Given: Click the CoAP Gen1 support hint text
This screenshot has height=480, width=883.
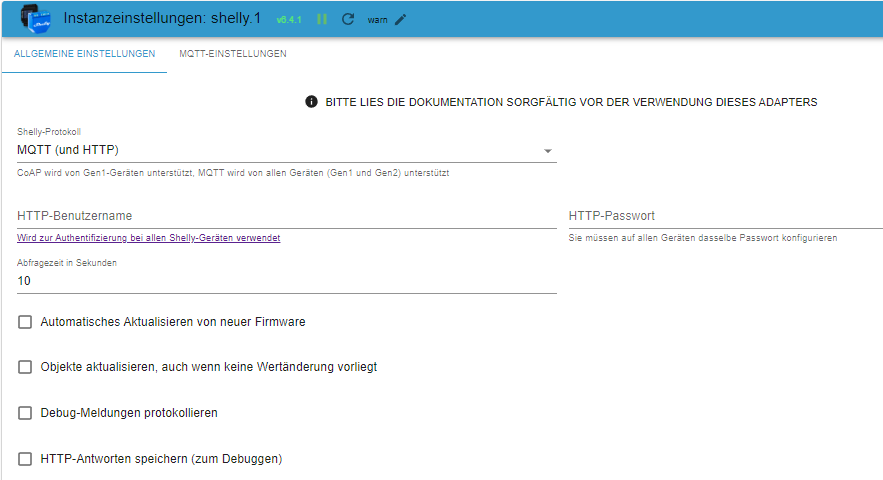Looking at the screenshot, I should 233,173.
